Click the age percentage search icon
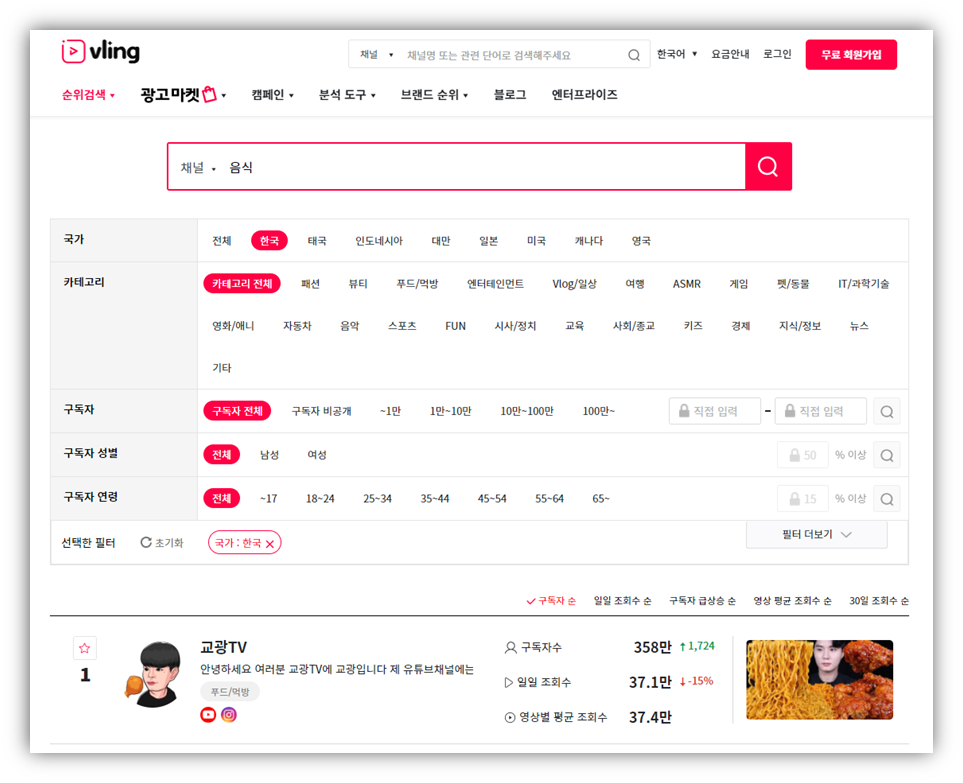Image resolution: width=963 pixels, height=783 pixels. (887, 499)
